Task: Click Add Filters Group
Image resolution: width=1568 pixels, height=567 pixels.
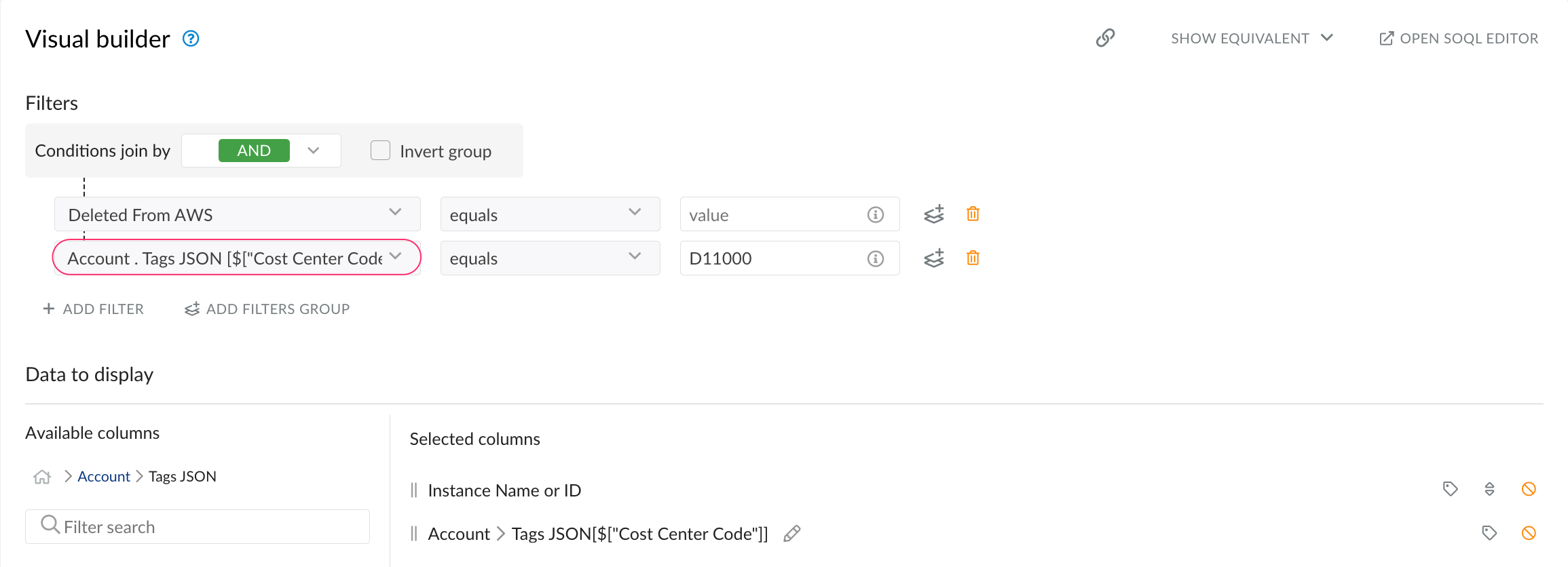Action: (266, 309)
